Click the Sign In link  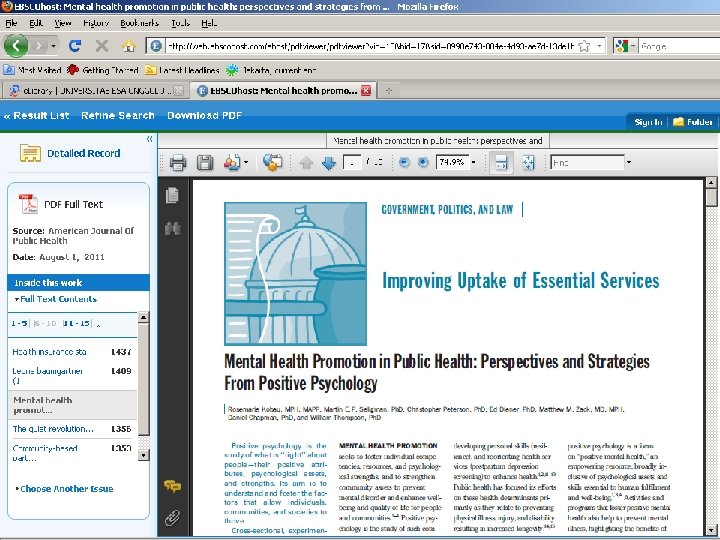[648, 122]
